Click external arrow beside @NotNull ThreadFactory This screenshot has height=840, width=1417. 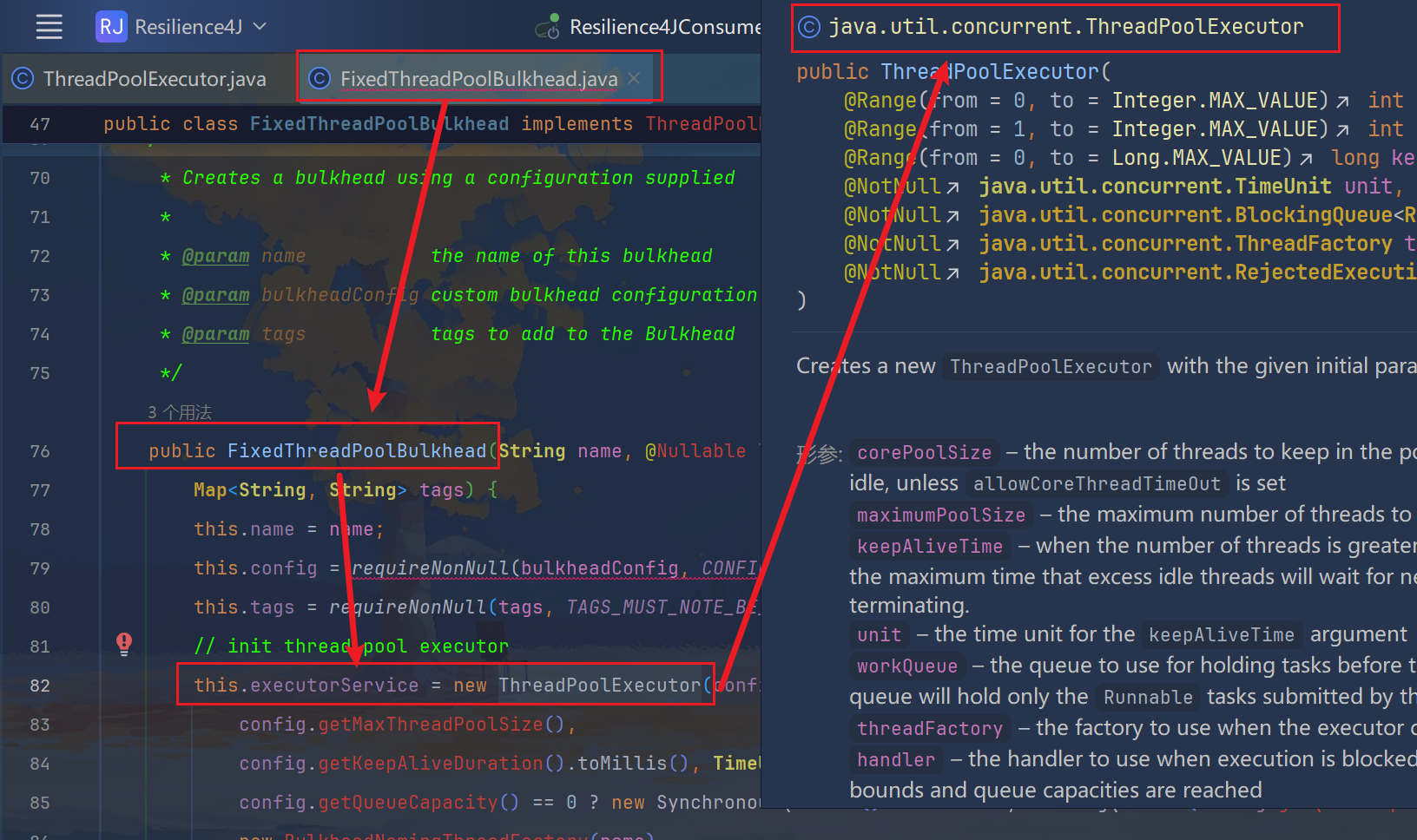(952, 245)
